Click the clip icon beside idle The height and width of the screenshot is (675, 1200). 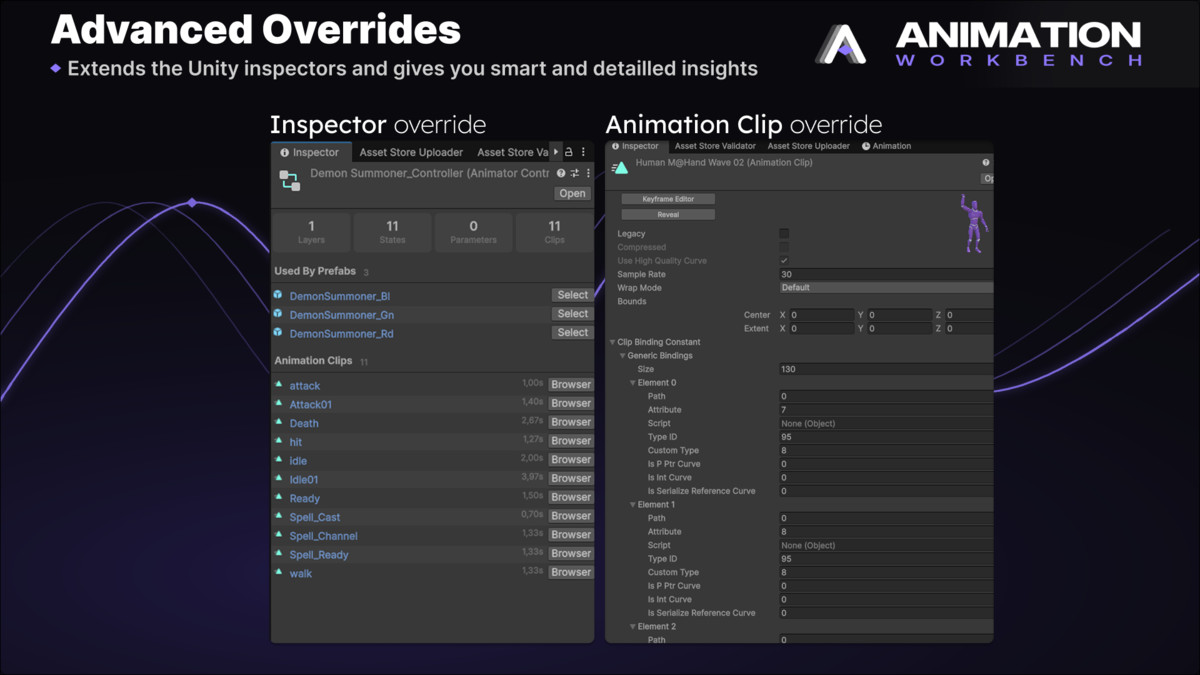279,460
